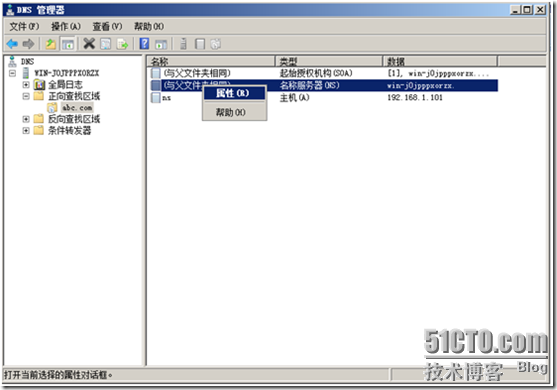557x390 pixels.
Task: Open the 文件(F) menu
Action: click(x=24, y=26)
